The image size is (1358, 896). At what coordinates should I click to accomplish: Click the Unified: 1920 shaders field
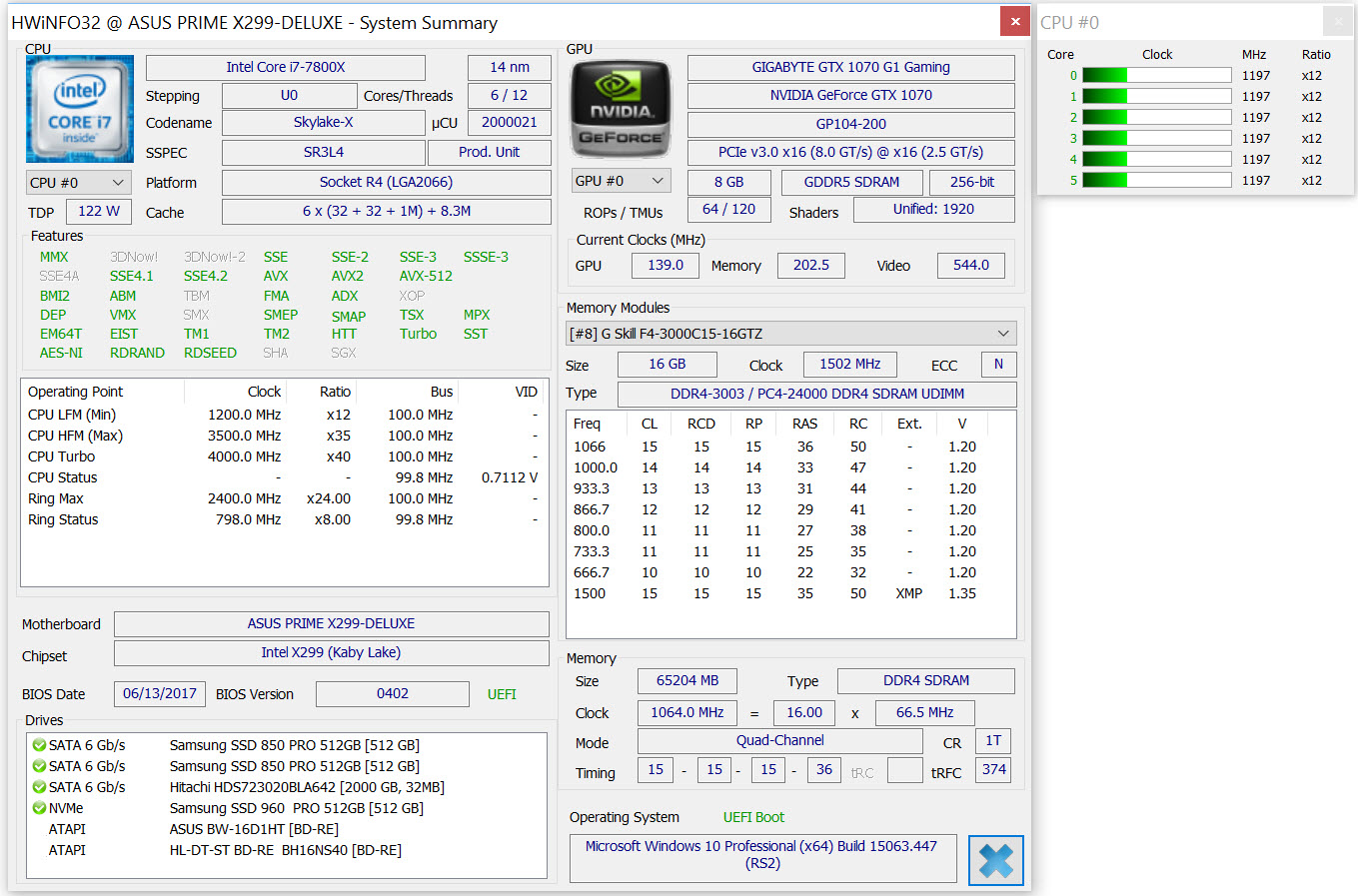934,209
